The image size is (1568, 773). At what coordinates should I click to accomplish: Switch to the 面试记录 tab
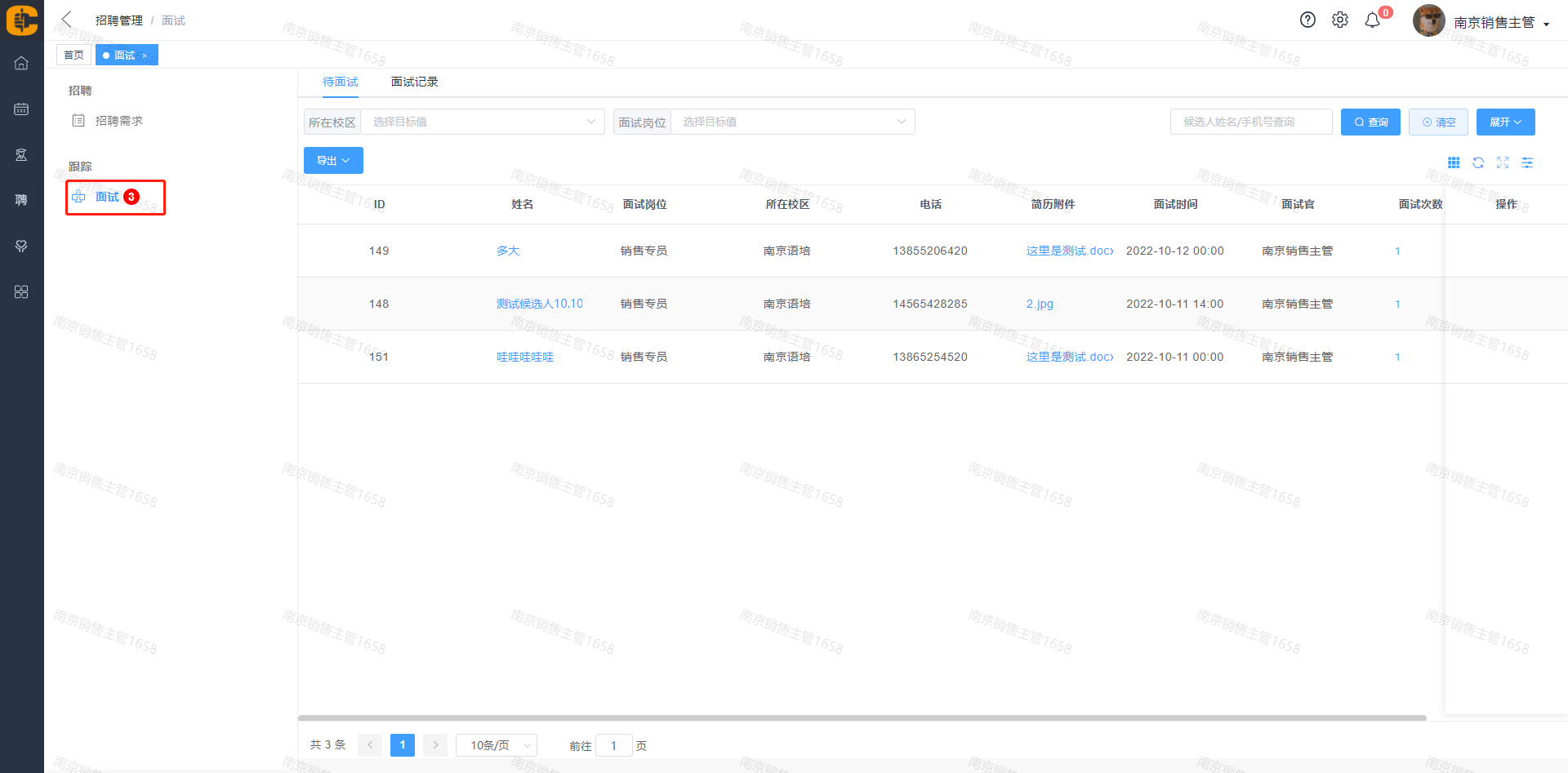click(414, 82)
